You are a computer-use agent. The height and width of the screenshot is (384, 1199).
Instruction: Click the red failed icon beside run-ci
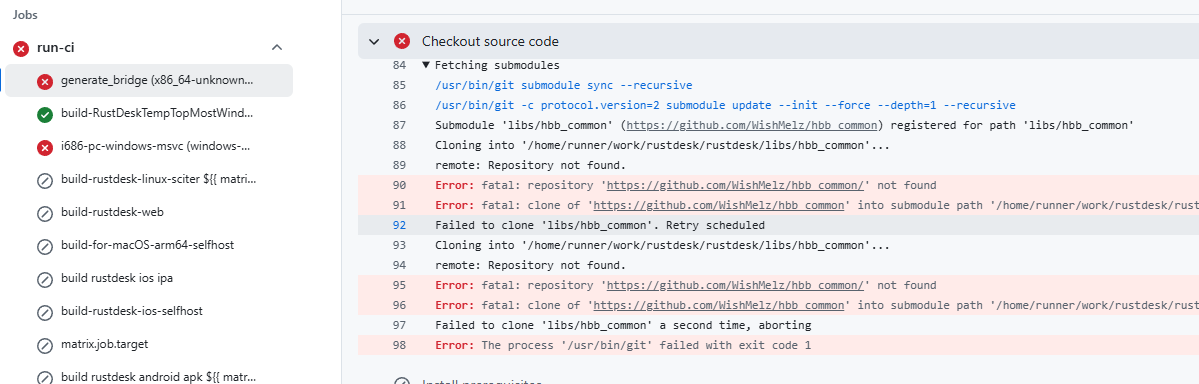tap(21, 47)
